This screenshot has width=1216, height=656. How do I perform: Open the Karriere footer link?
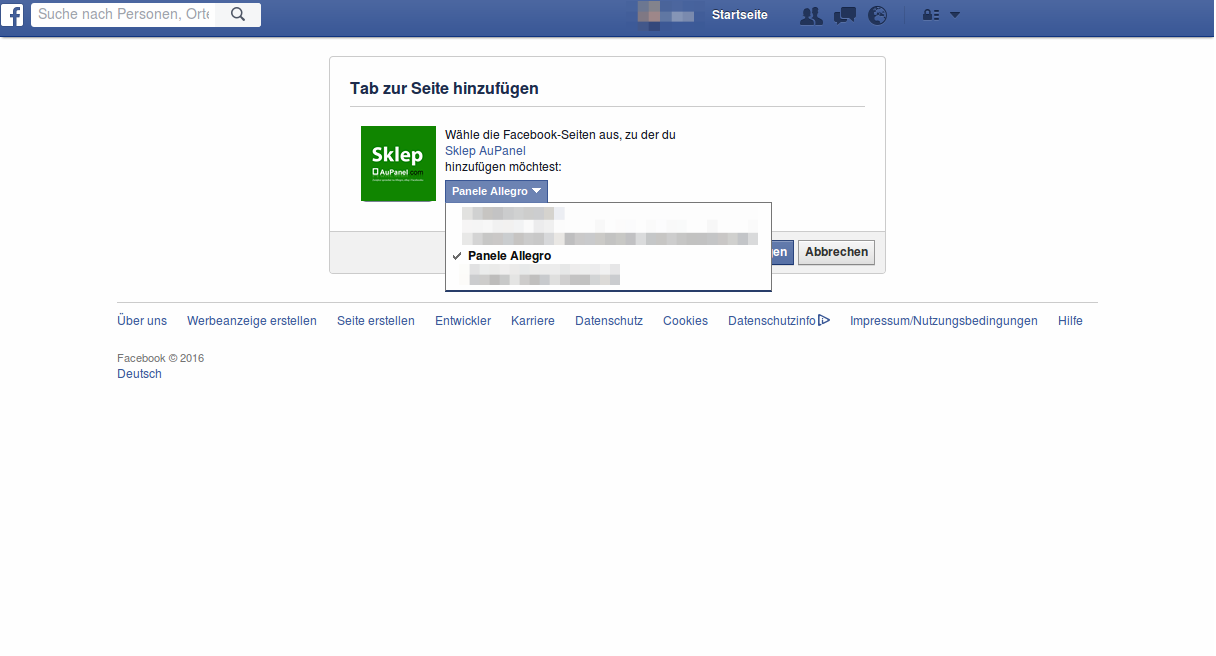[x=533, y=321]
